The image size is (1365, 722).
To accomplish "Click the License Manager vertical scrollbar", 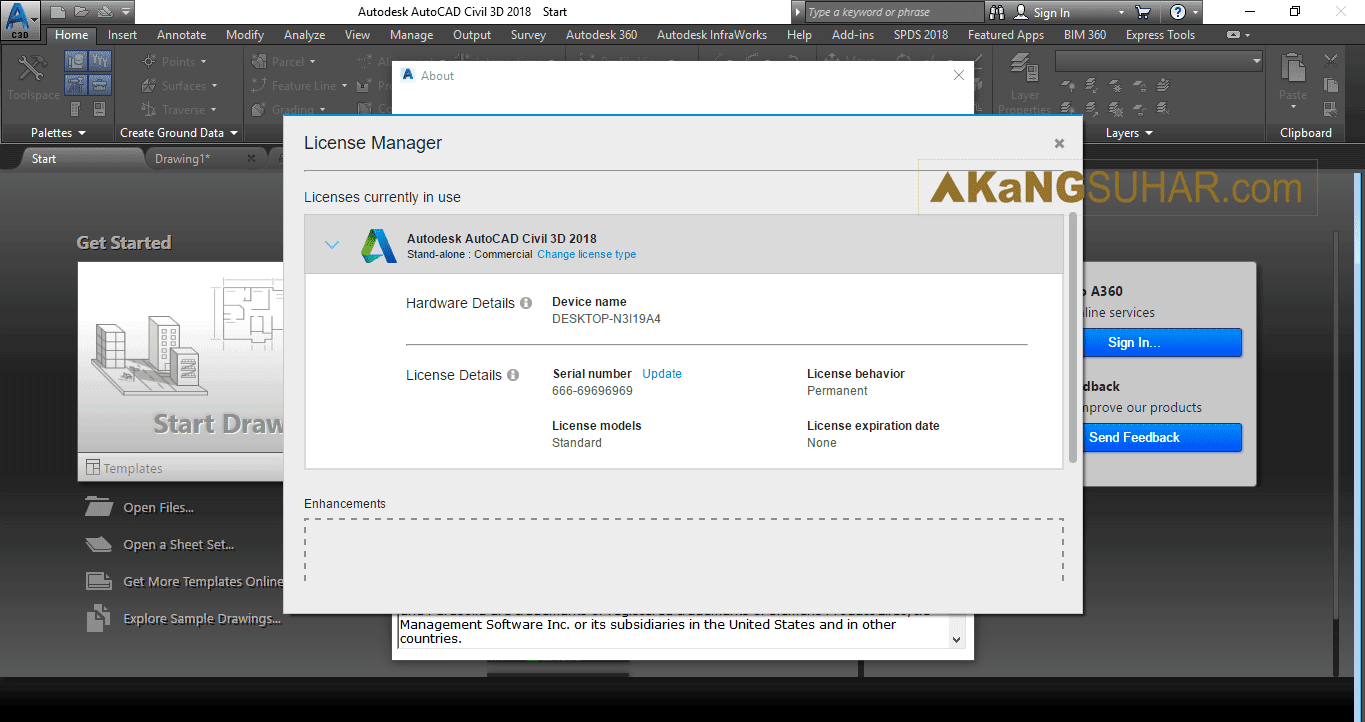I will (x=1074, y=335).
